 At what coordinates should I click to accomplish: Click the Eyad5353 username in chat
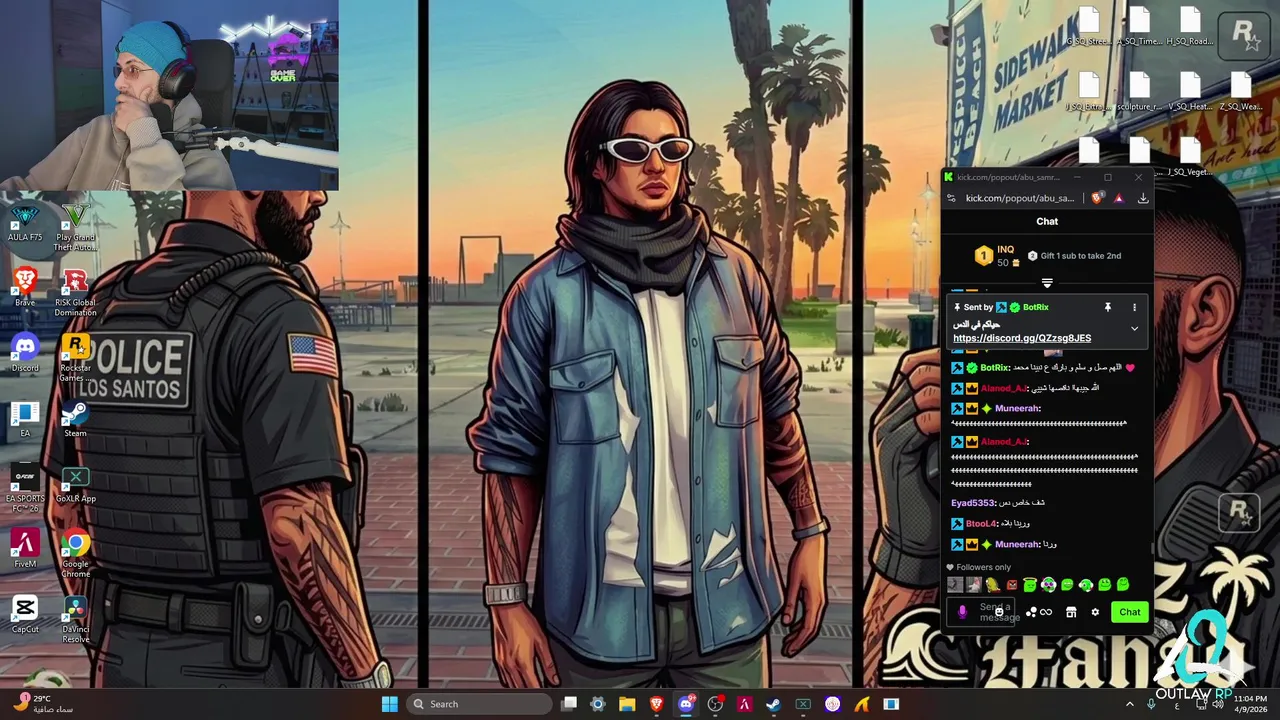[972, 503]
